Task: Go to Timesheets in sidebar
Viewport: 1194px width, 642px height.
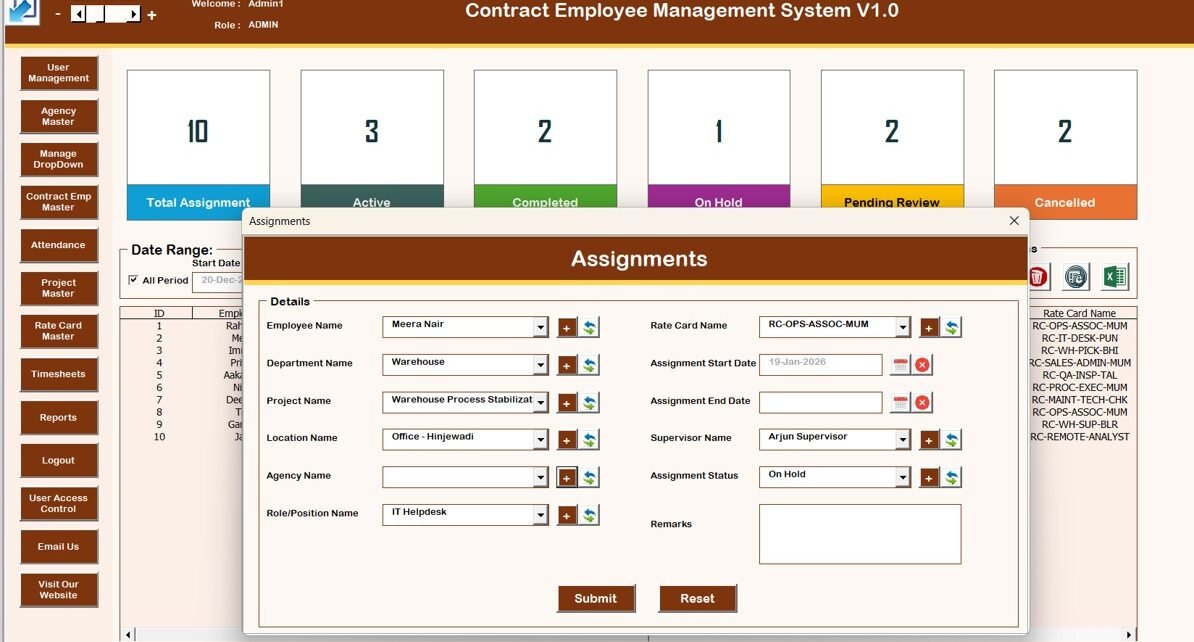Action: tap(59, 374)
